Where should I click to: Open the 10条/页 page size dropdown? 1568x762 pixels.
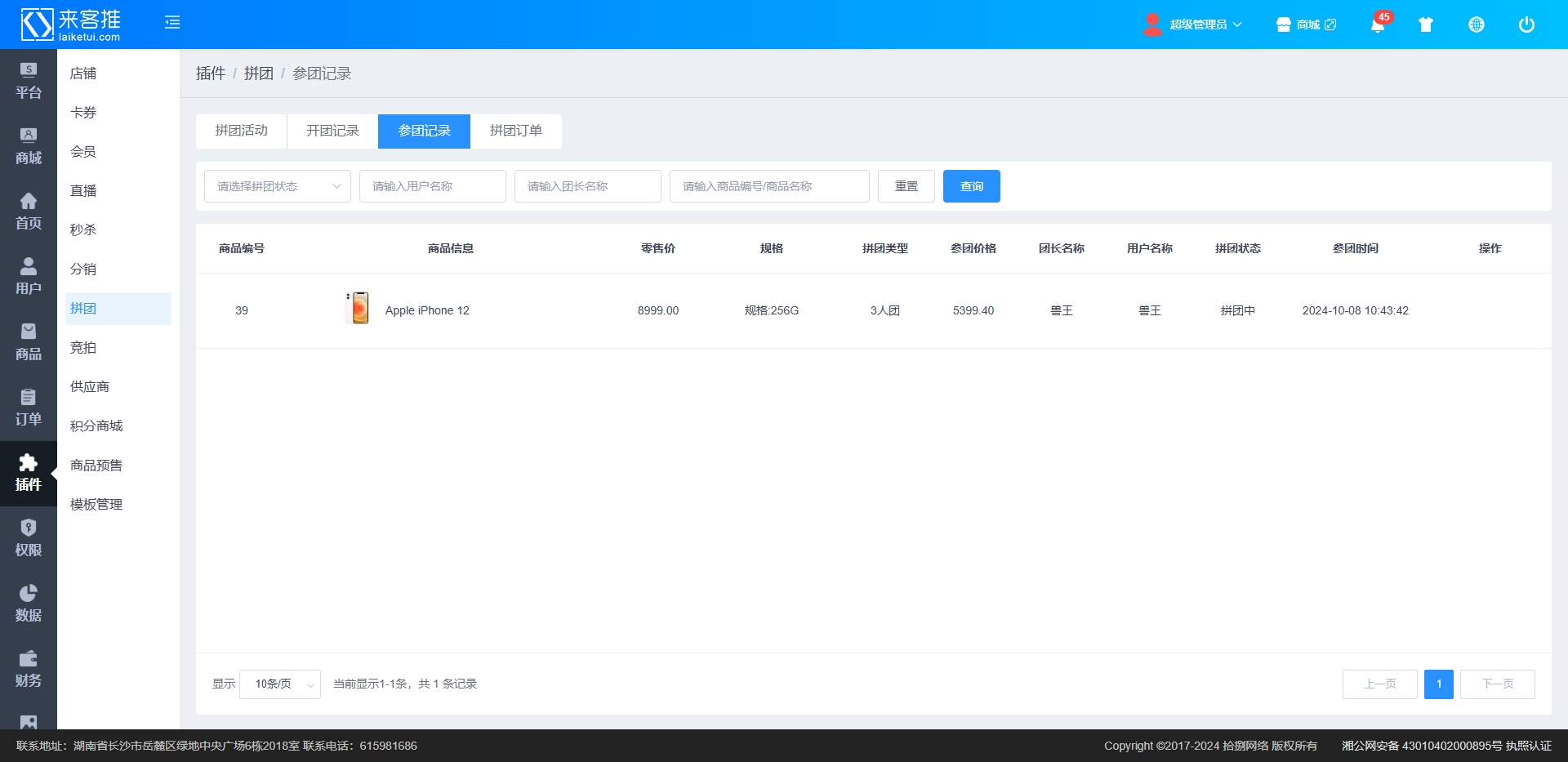coord(280,684)
